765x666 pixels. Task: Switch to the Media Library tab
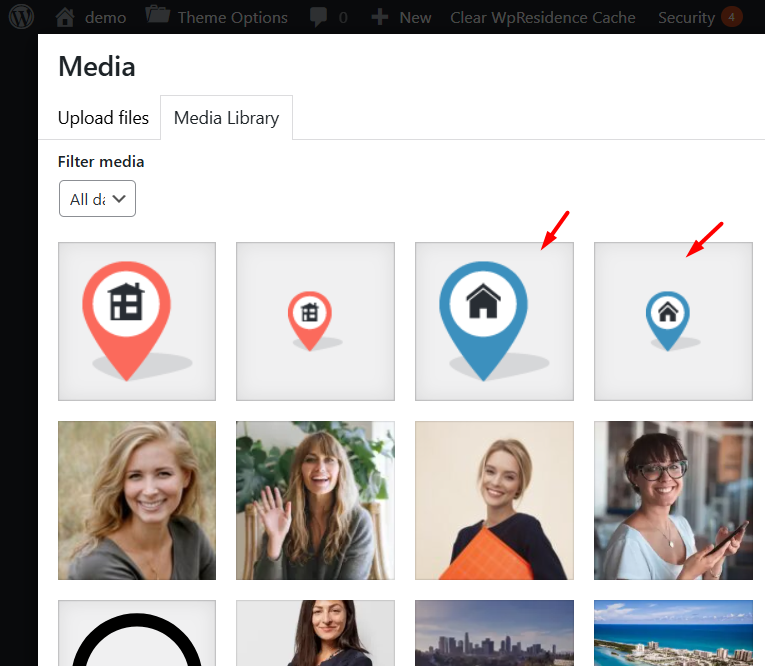click(x=226, y=118)
